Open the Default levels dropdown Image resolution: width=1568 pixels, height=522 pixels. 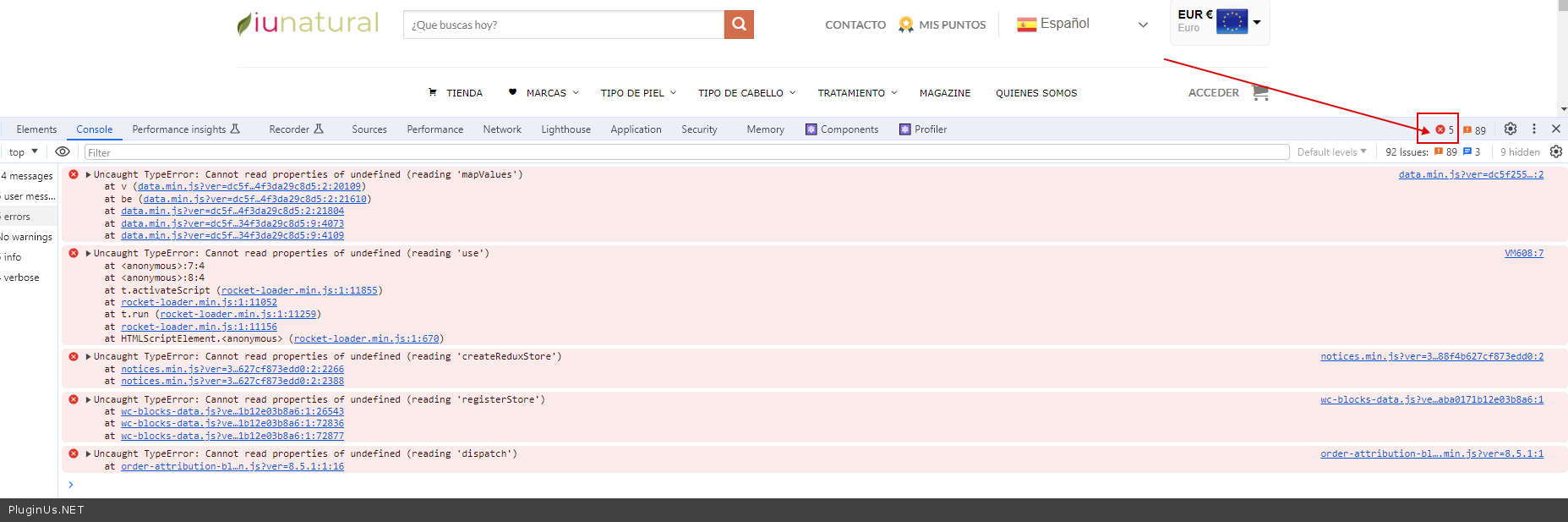(x=1331, y=152)
